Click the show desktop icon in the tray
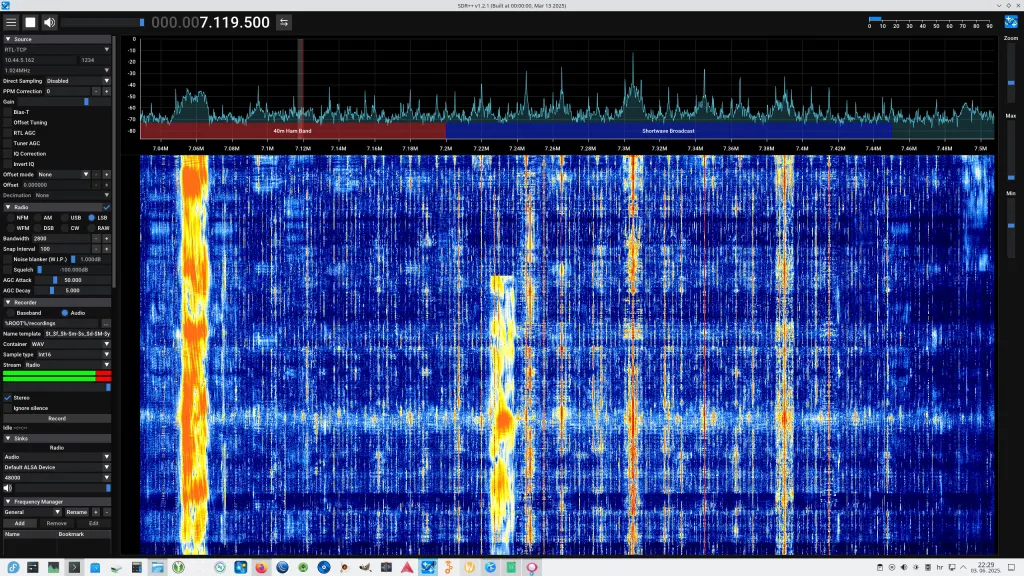This screenshot has width=1024, height=576. click(1012, 568)
